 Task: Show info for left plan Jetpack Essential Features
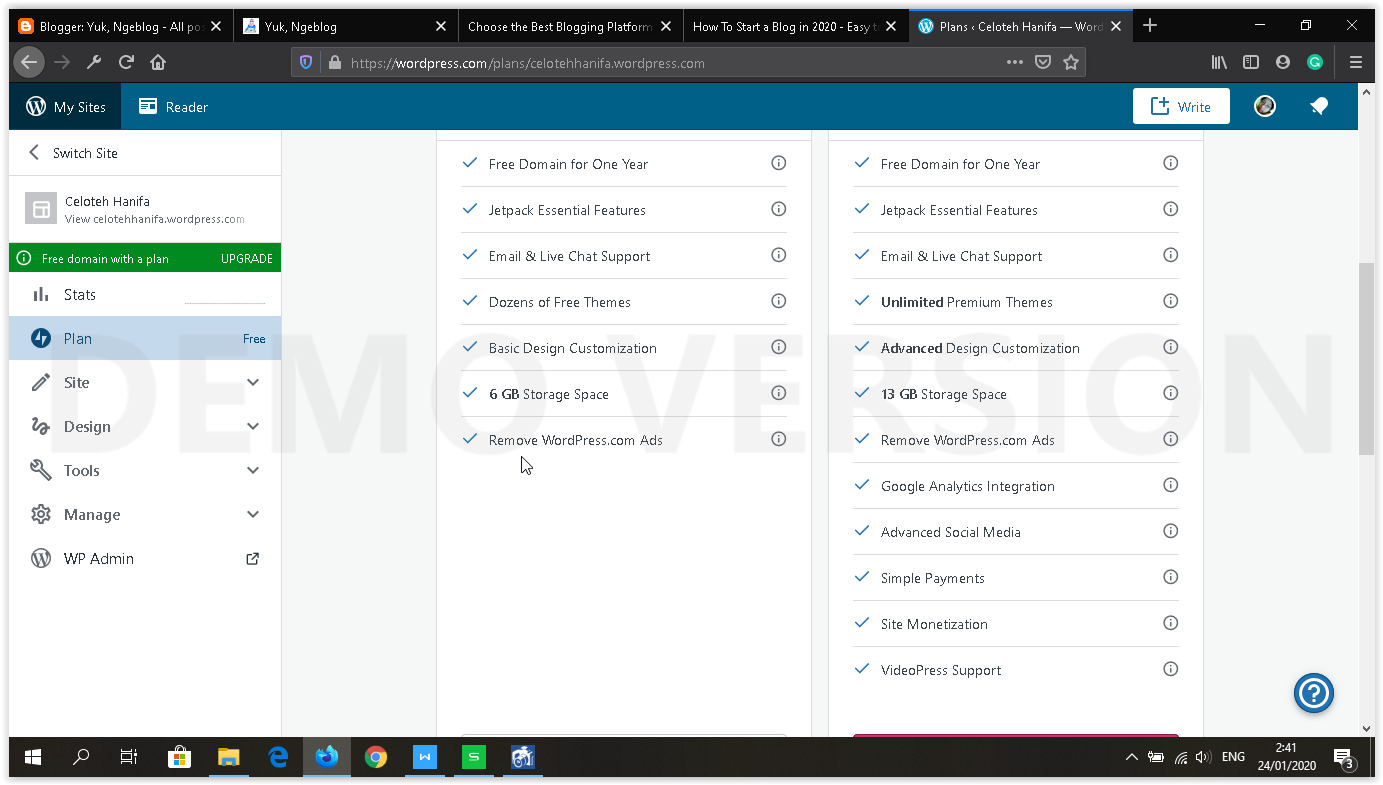pyautogui.click(x=779, y=209)
